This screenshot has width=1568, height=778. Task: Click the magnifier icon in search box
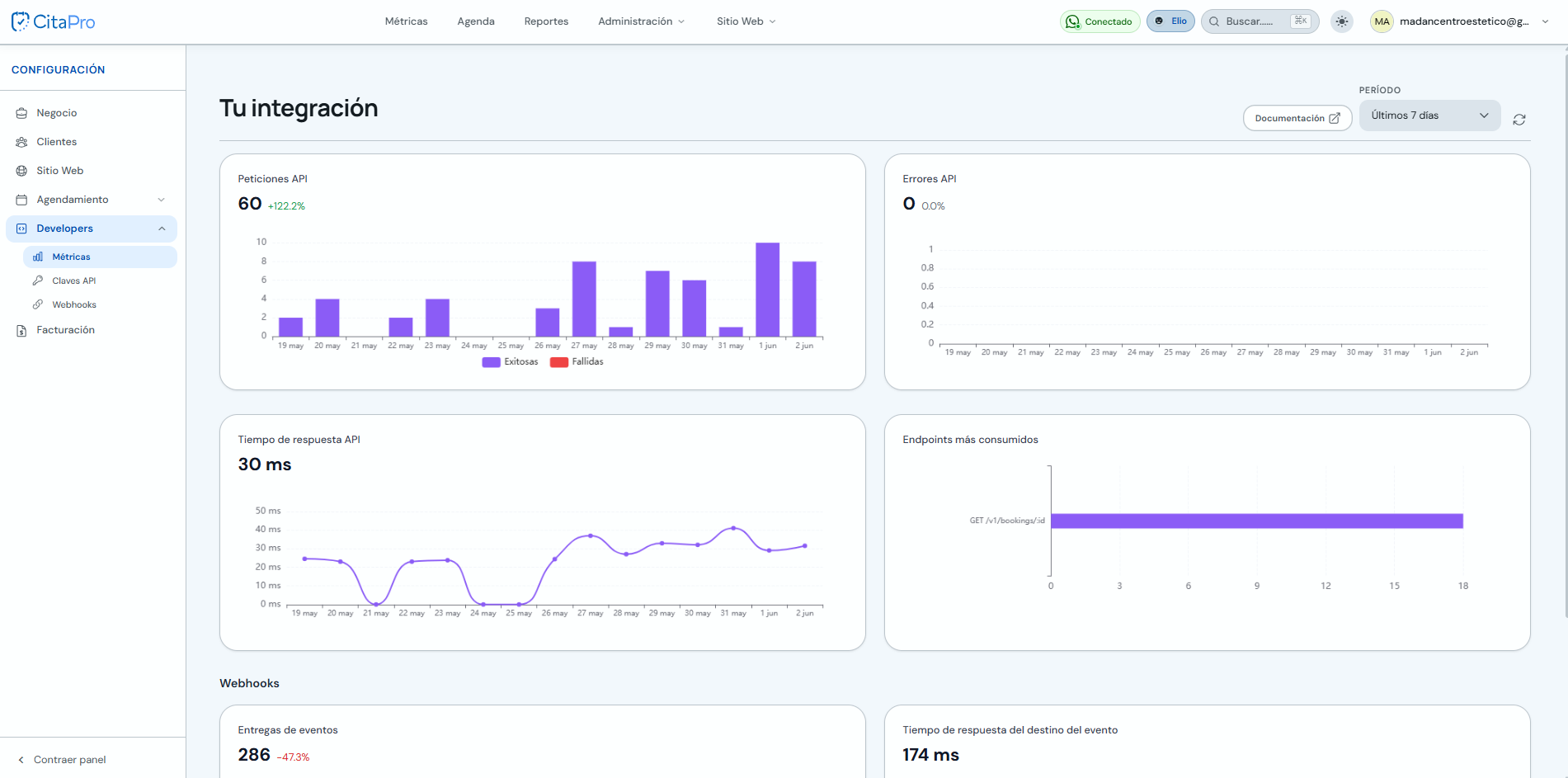1214,21
